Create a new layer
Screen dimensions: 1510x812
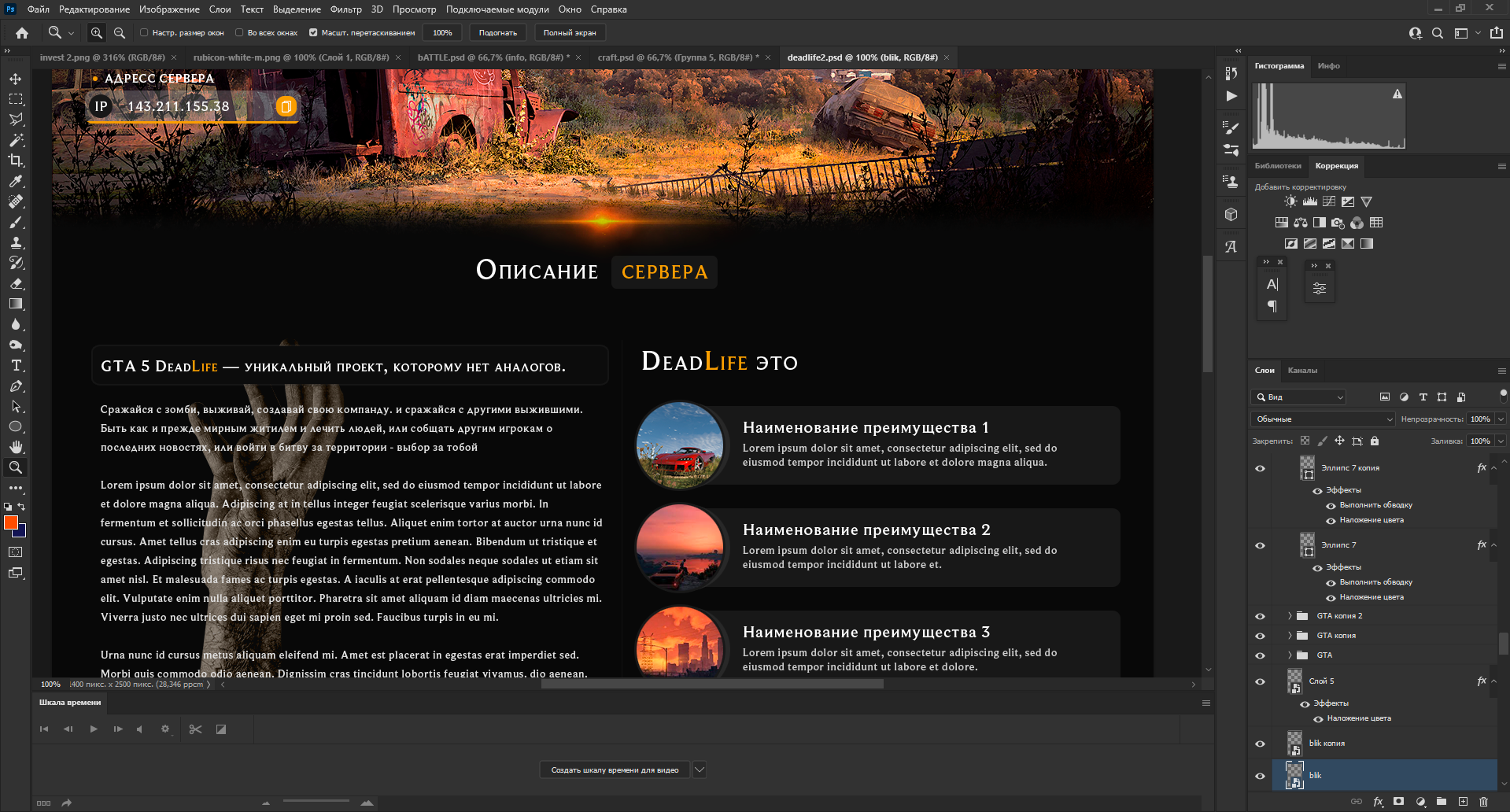(x=1463, y=802)
